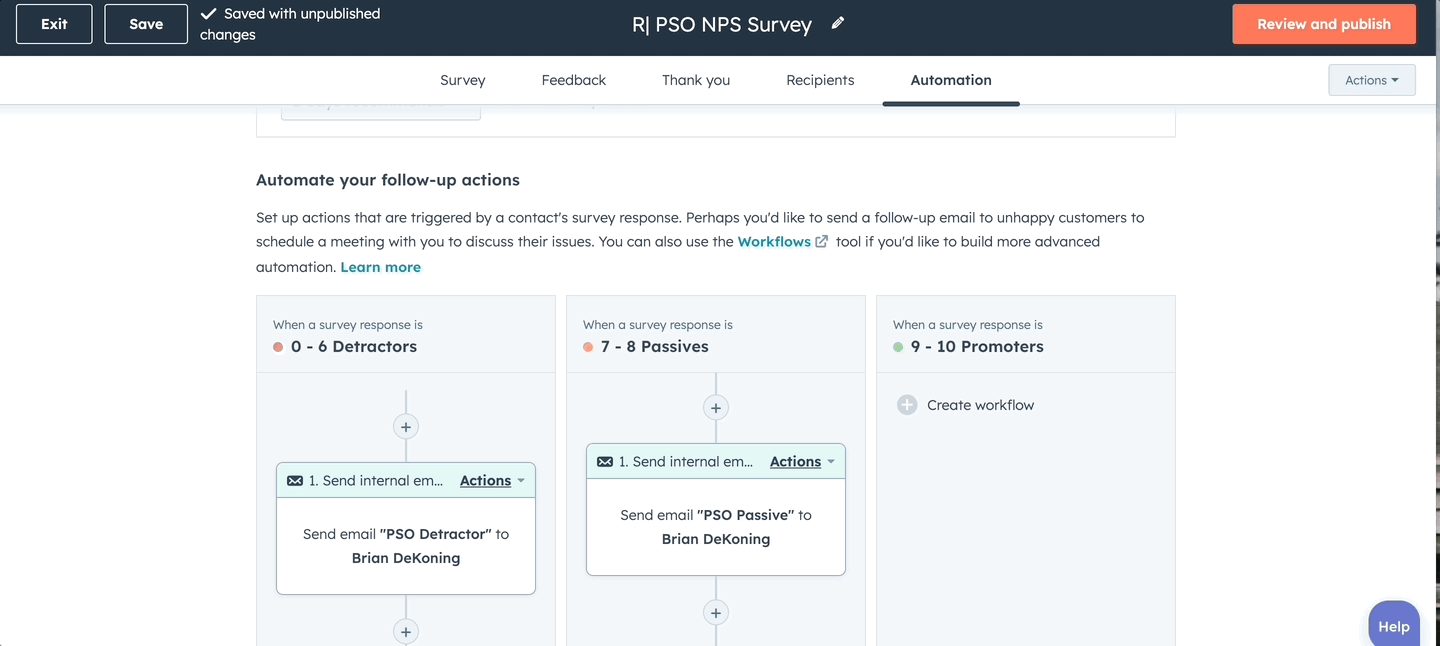Open the Thank you tab
The width and height of the screenshot is (1440, 646).
[696, 80]
